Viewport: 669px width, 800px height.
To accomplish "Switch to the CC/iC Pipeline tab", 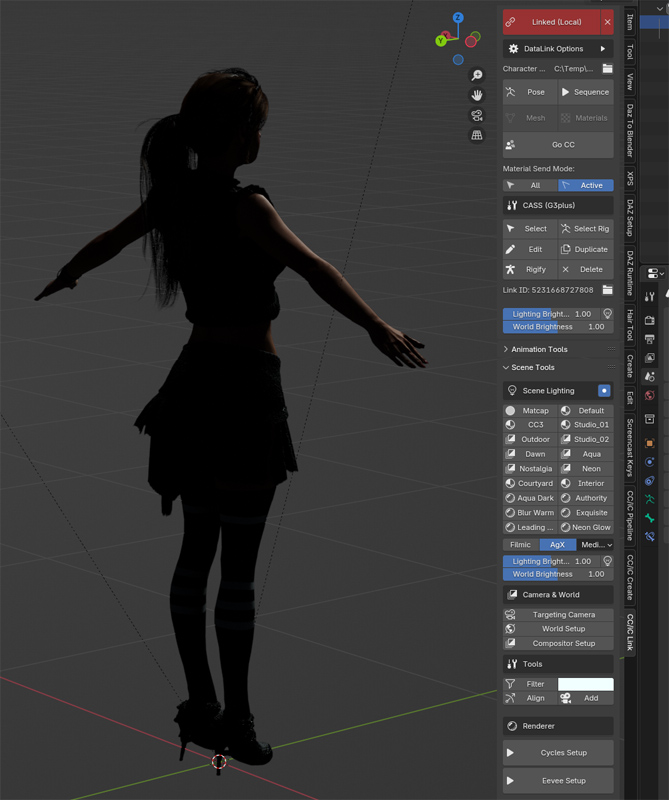I will click(630, 515).
